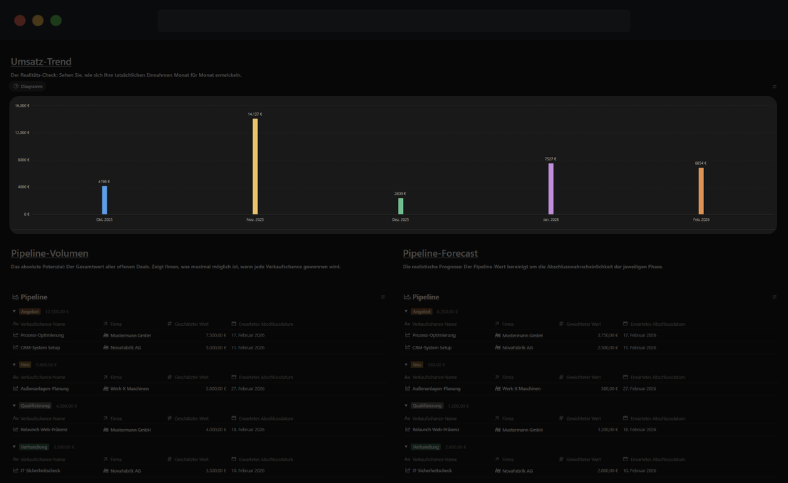The width and height of the screenshot is (788, 483).
Task: Select the green Dez. 2025 bar
Action: 401,206
